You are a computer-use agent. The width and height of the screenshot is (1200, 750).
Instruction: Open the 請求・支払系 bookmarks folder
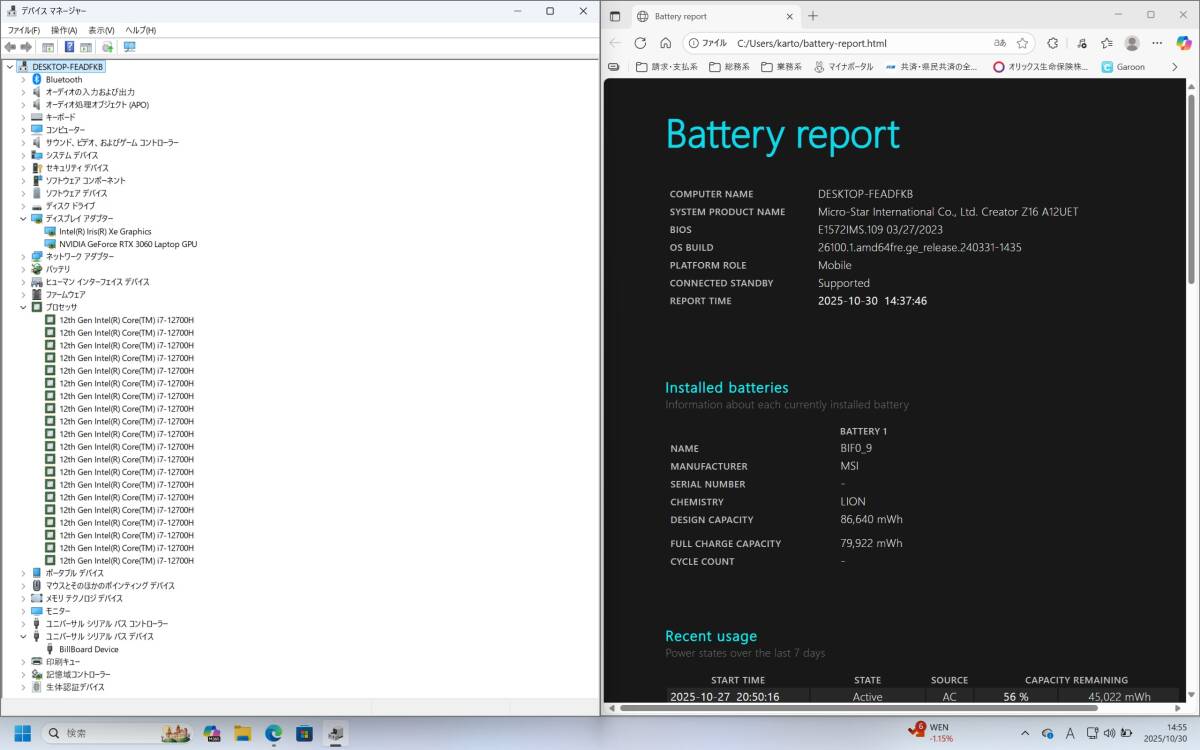(667, 67)
